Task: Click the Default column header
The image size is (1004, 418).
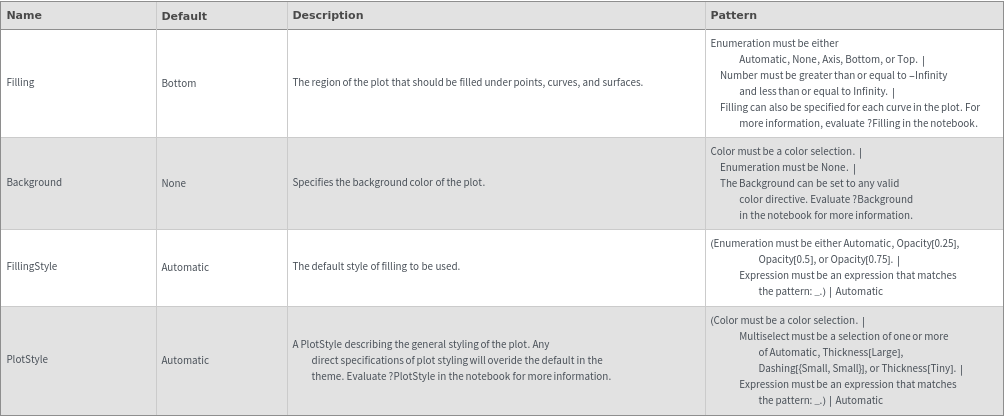Action: tap(184, 16)
